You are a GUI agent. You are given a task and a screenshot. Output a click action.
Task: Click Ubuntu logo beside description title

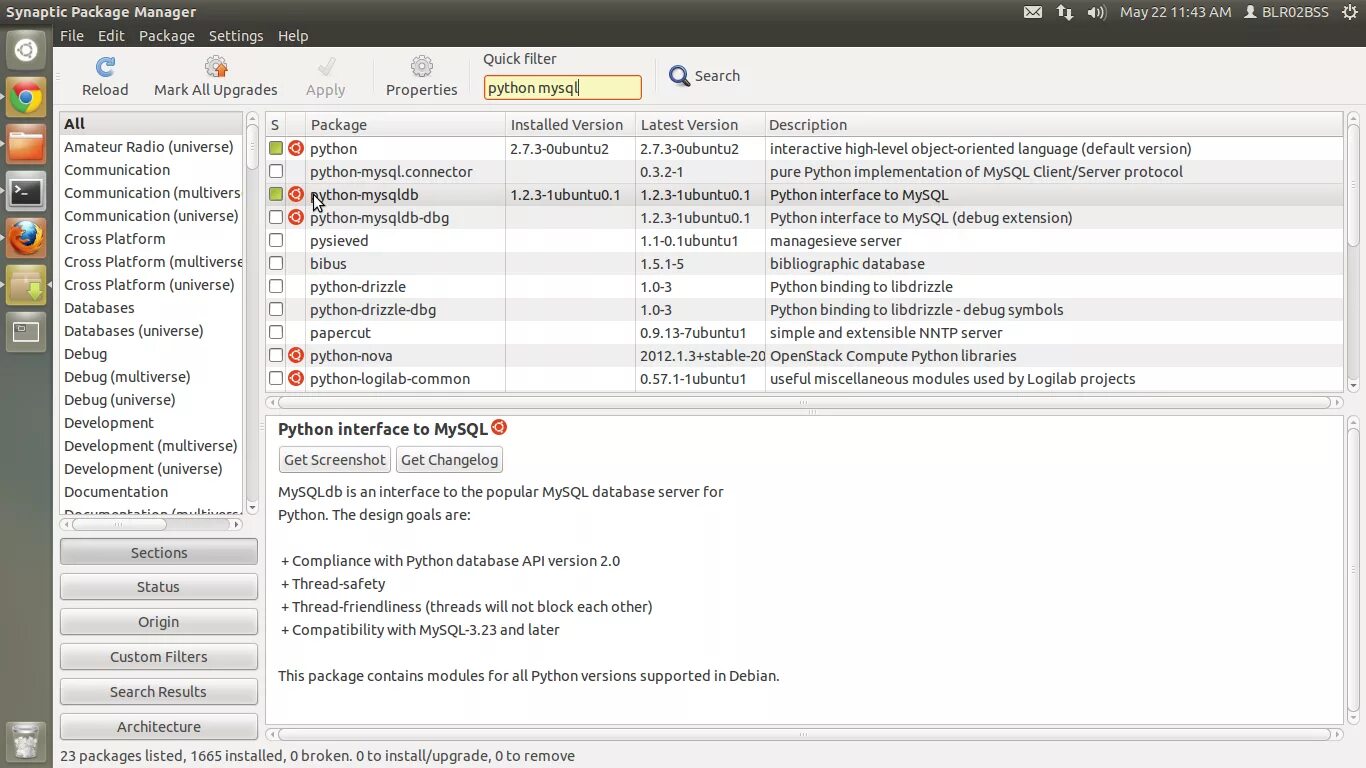[499, 427]
